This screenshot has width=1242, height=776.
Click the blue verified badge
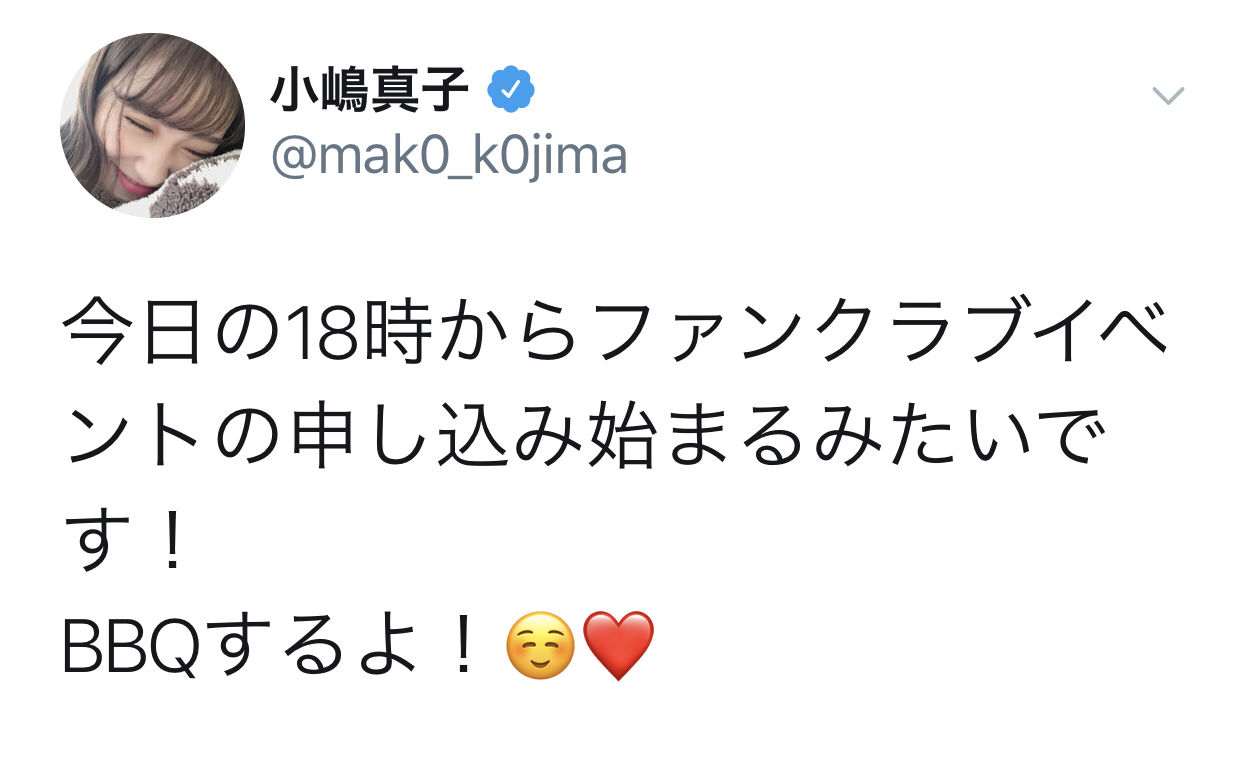511,93
